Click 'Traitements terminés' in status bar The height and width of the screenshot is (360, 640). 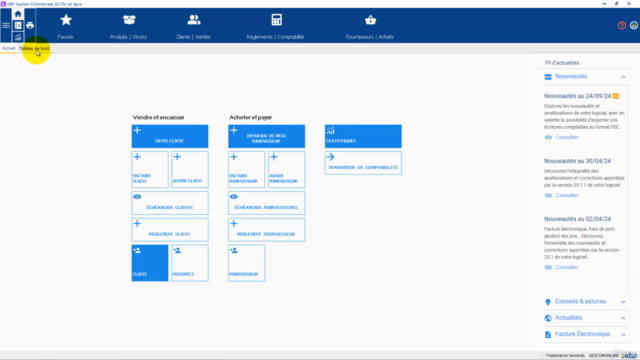(x=565, y=356)
